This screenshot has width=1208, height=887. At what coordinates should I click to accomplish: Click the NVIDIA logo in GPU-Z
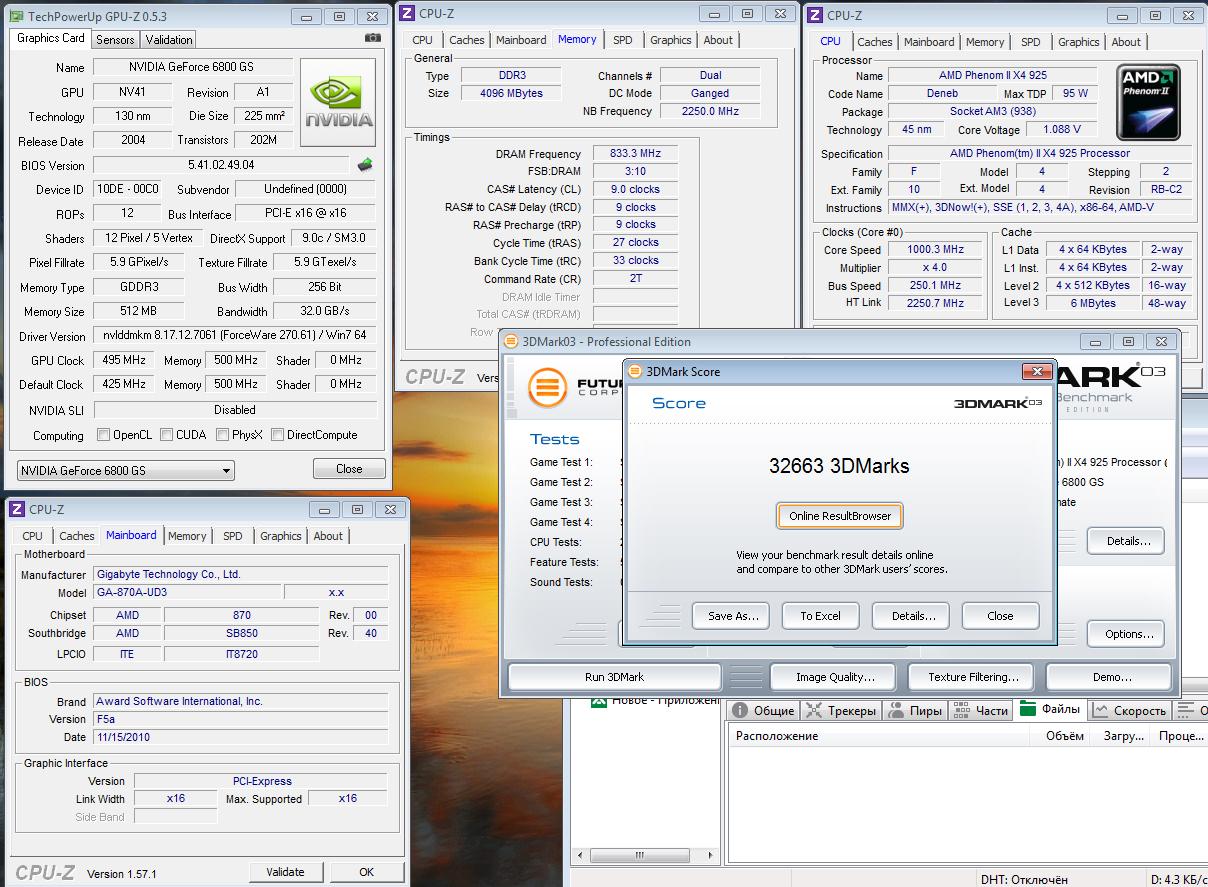coord(338,103)
